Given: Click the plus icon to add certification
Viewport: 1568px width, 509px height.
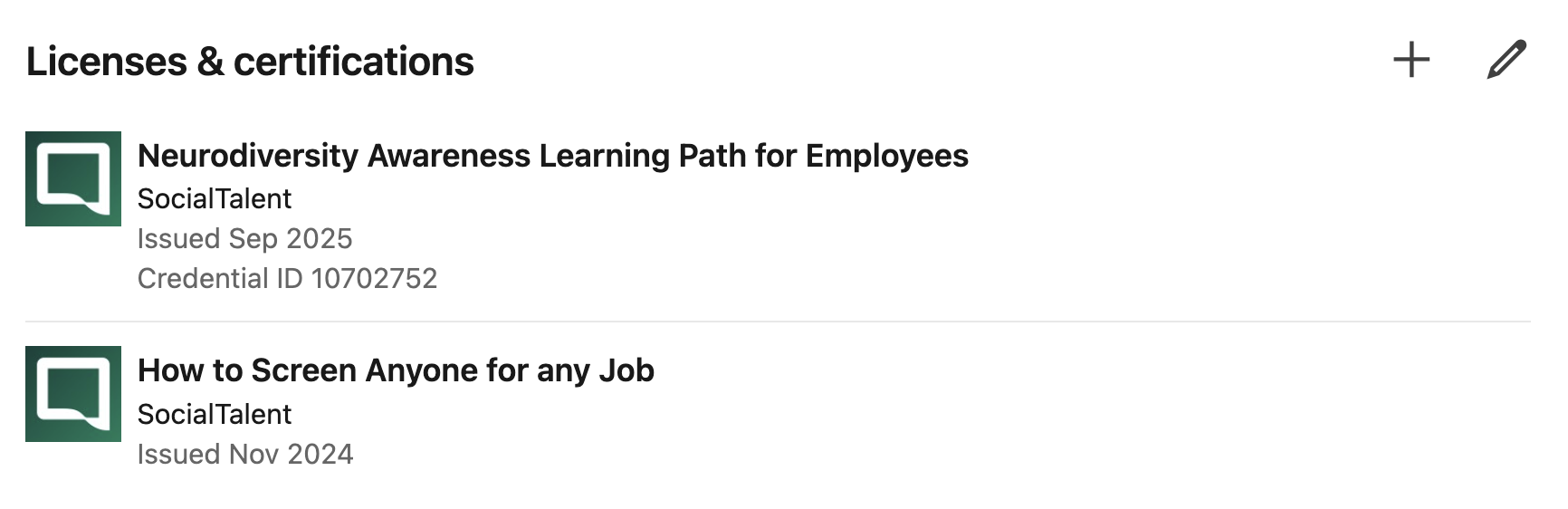Looking at the screenshot, I should tap(1410, 61).
